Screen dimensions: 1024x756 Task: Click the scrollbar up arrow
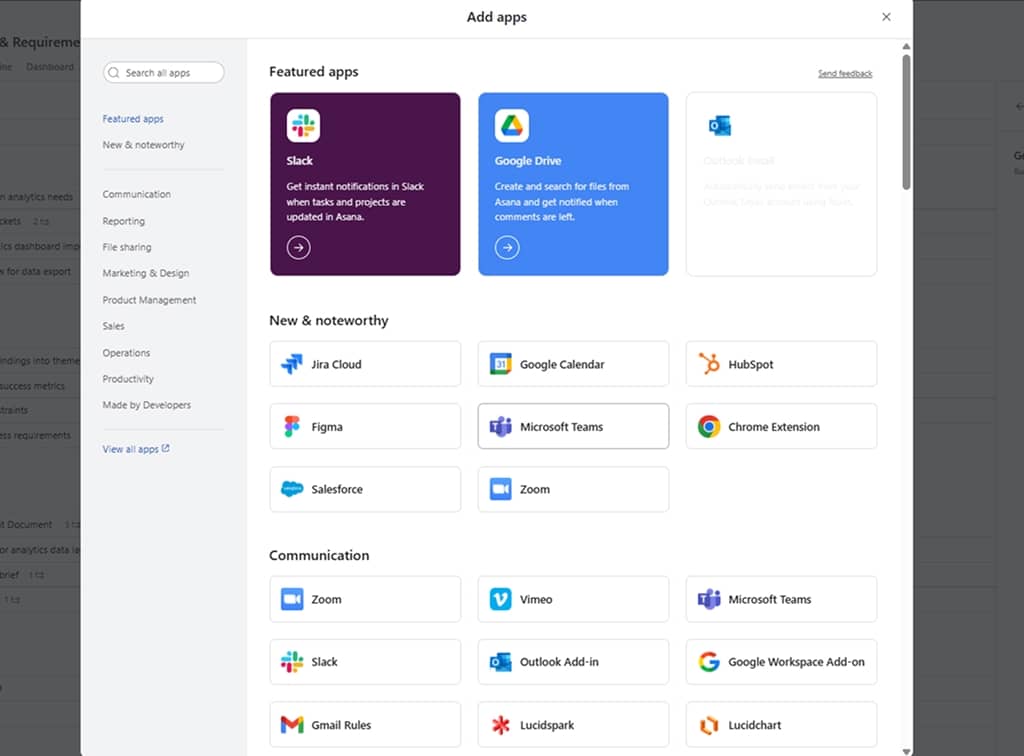[x=906, y=46]
